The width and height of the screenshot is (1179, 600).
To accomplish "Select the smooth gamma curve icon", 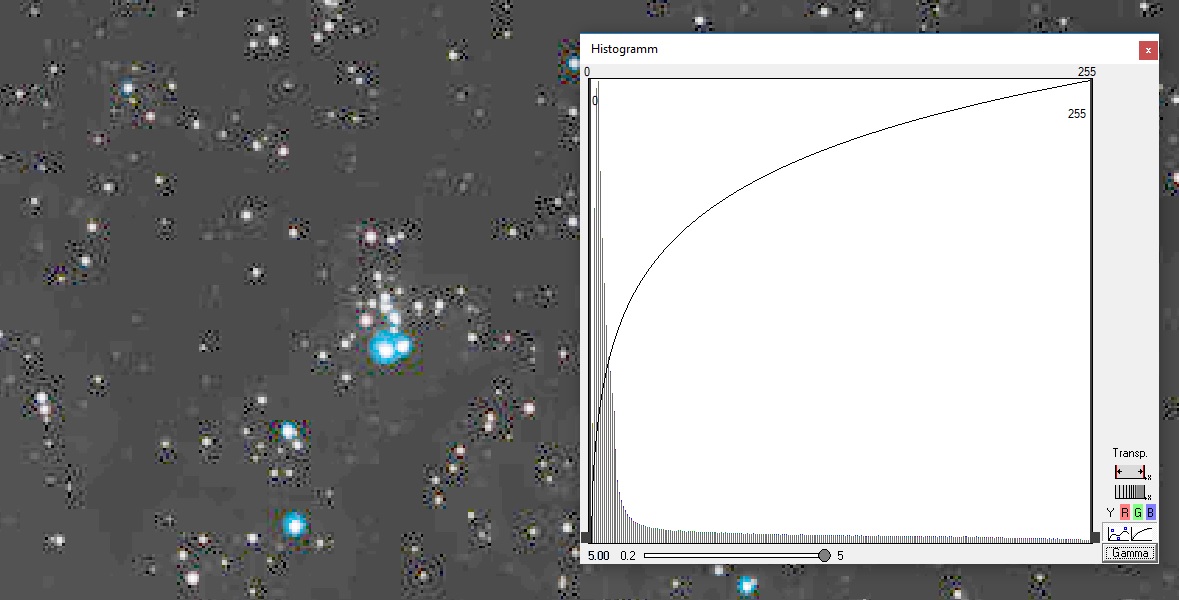I will click(x=1142, y=534).
